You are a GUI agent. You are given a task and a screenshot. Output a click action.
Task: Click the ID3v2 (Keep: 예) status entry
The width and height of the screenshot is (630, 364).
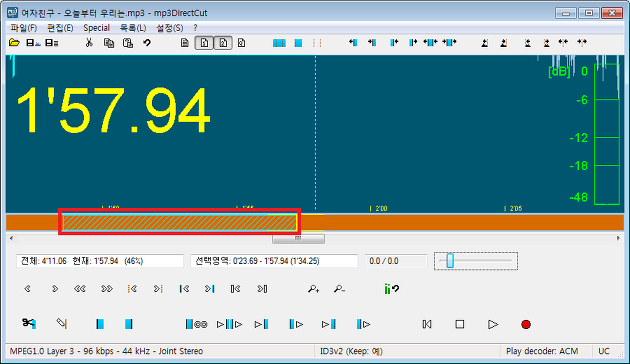(x=351, y=351)
